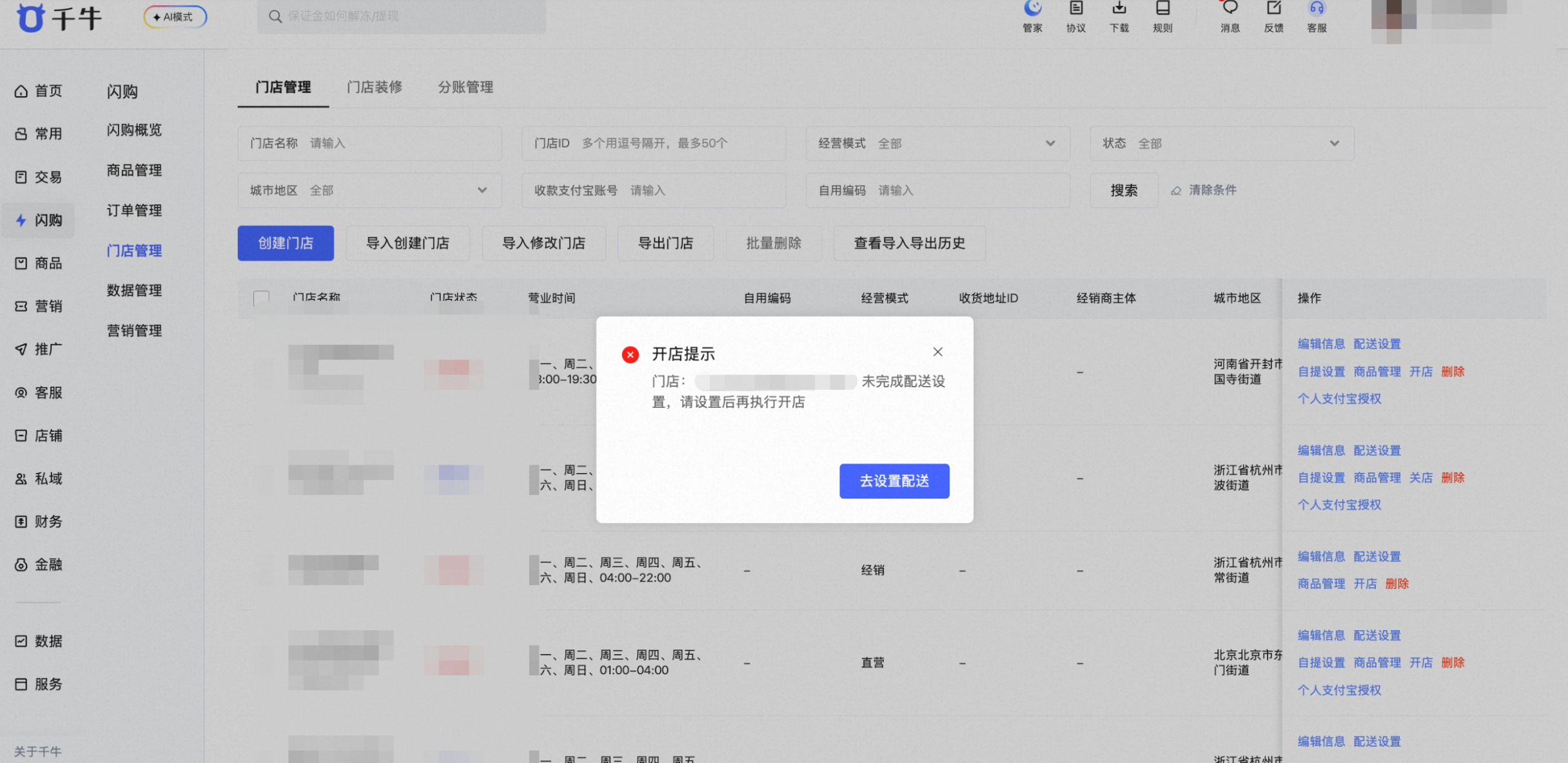Open 推广 in the sidebar
1568x763 pixels.
(38, 349)
